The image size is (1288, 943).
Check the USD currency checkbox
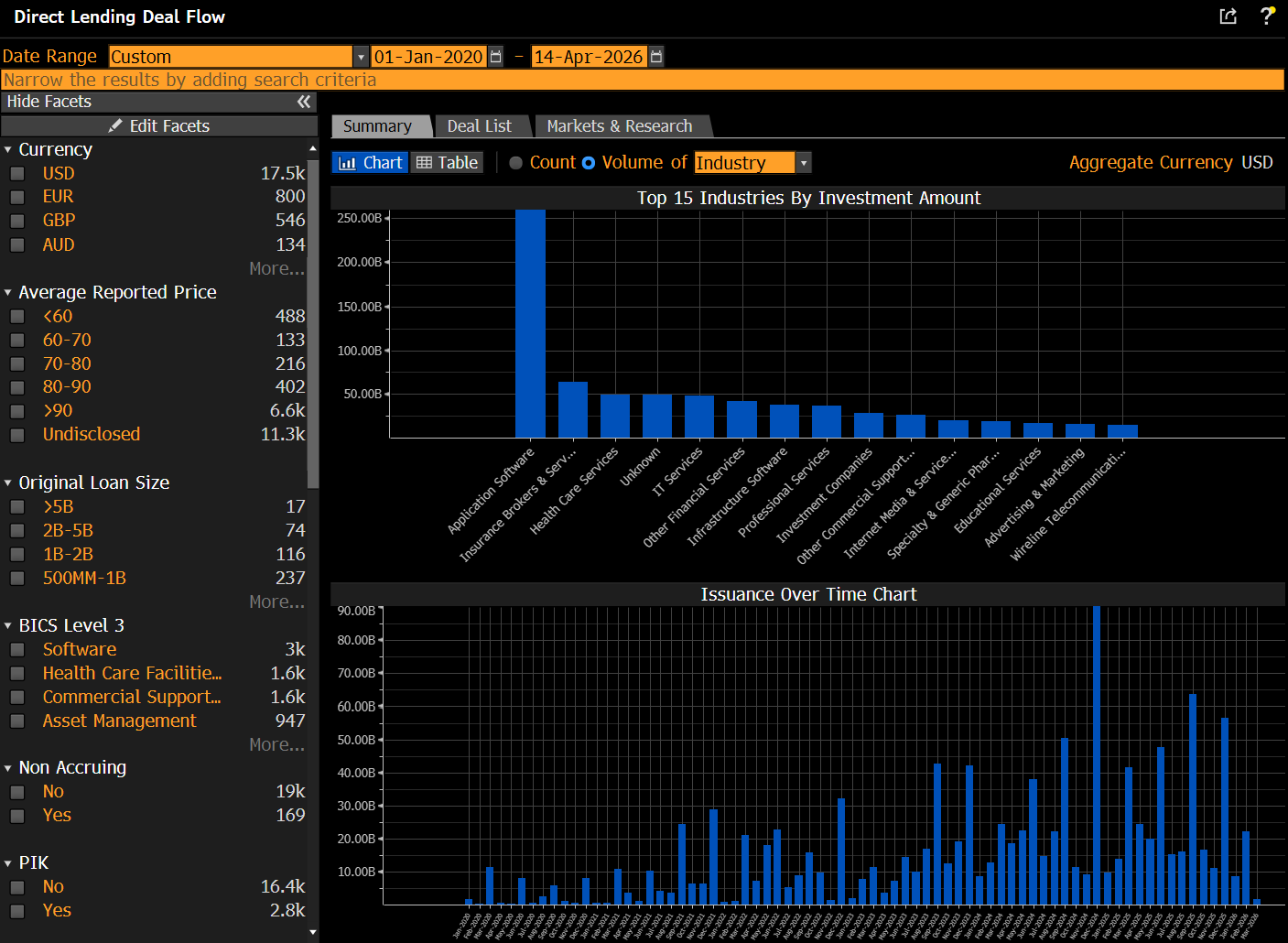(17, 174)
